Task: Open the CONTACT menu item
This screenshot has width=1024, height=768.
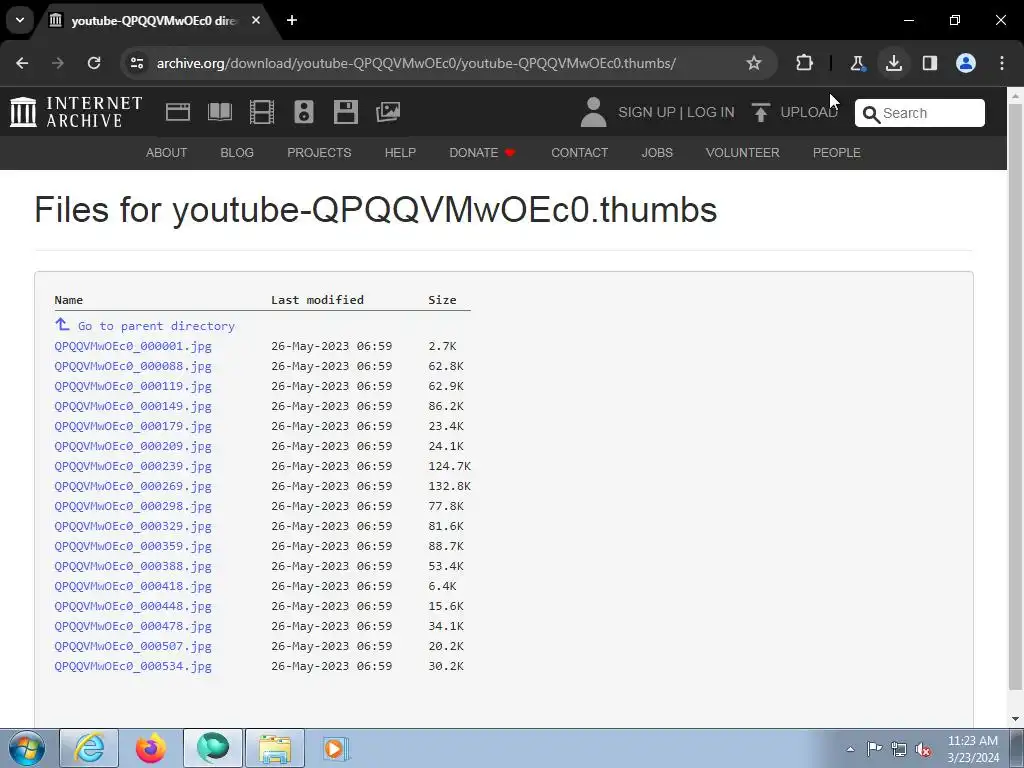Action: click(x=579, y=153)
